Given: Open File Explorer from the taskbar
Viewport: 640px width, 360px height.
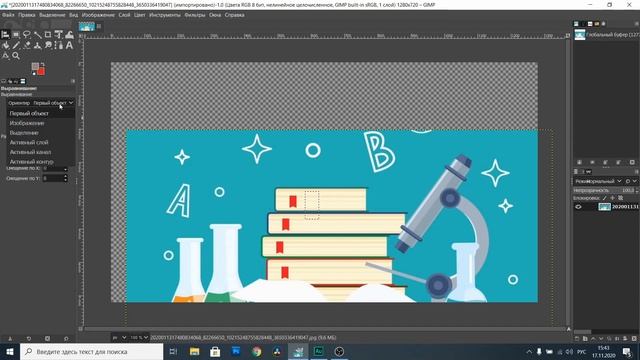Looking at the screenshot, I should (194, 351).
